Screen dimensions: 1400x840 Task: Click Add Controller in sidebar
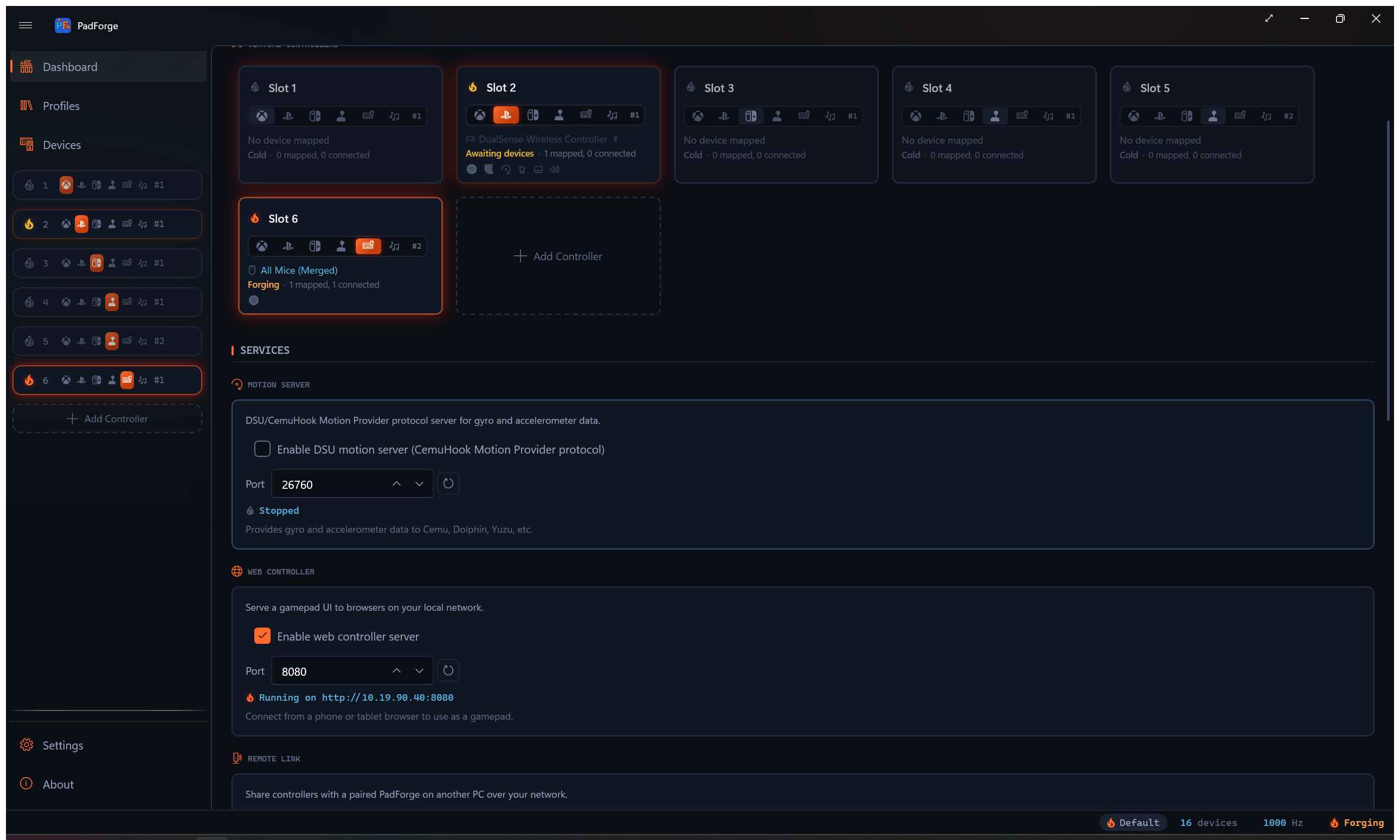[107, 419]
